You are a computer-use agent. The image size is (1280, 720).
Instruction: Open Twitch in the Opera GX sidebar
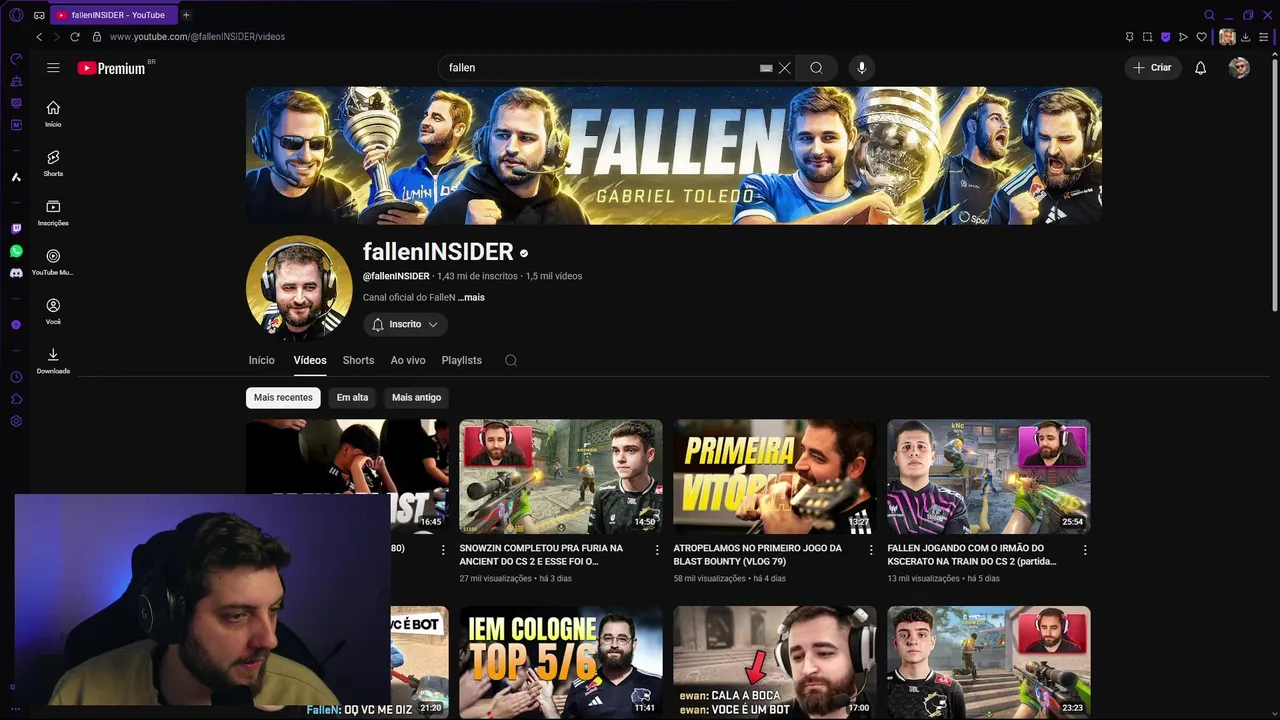pos(16,229)
